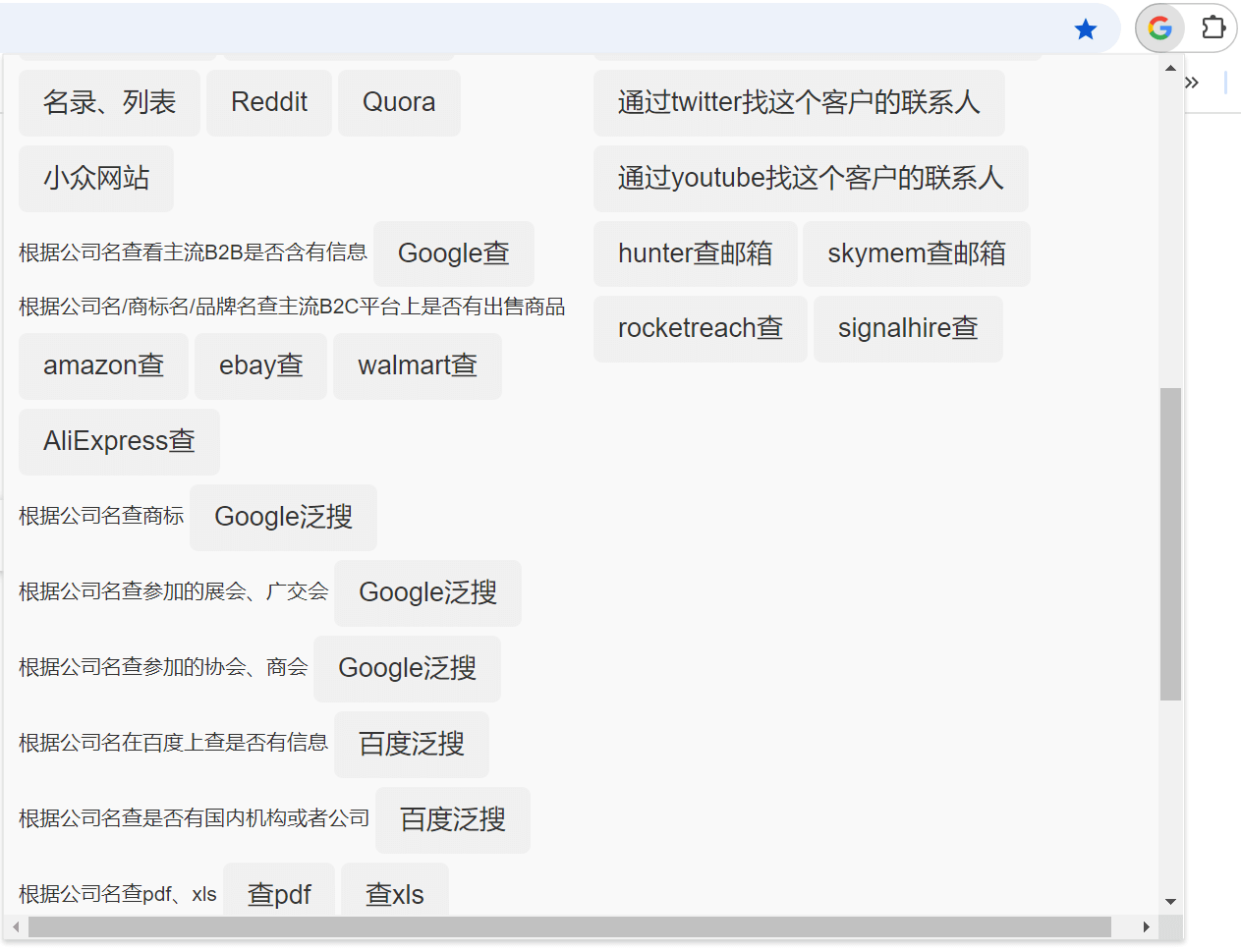Open the Reddit button

click(269, 102)
